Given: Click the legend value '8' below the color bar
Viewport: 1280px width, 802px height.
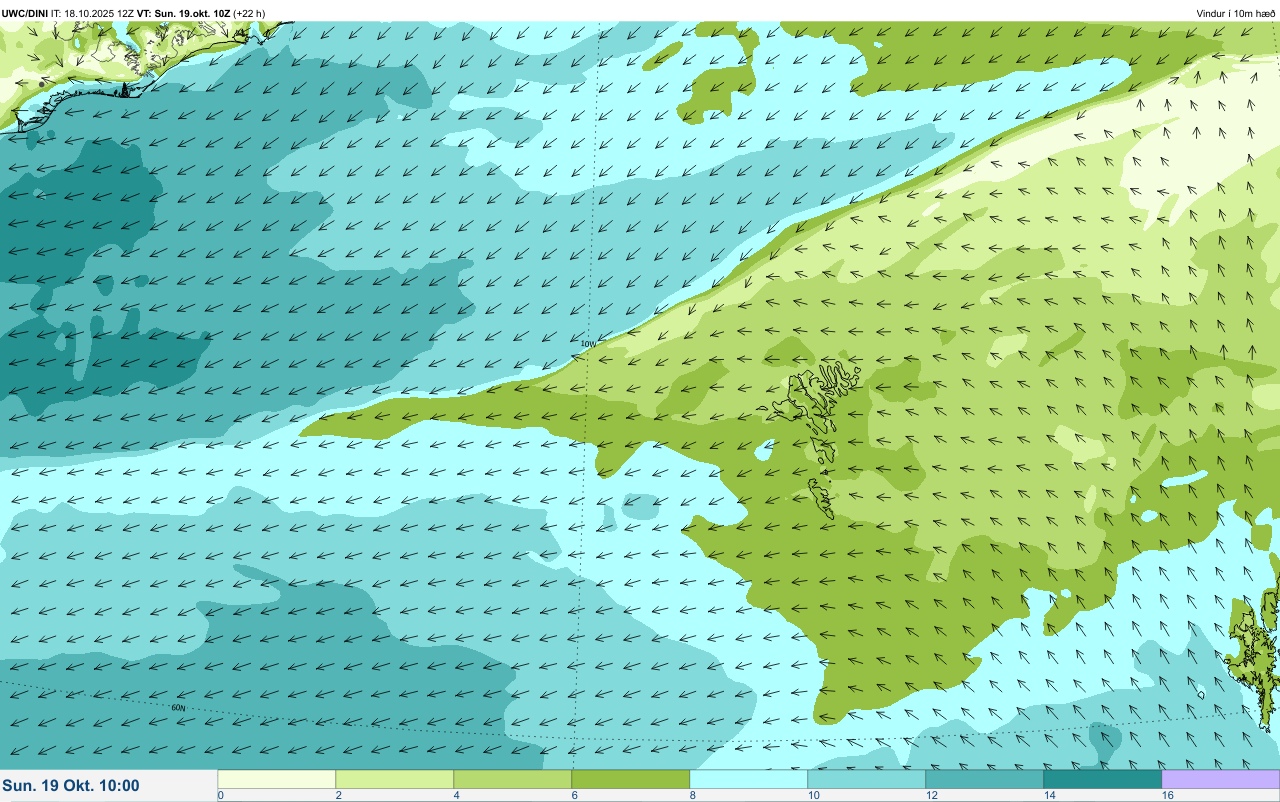Looking at the screenshot, I should click(692, 795).
